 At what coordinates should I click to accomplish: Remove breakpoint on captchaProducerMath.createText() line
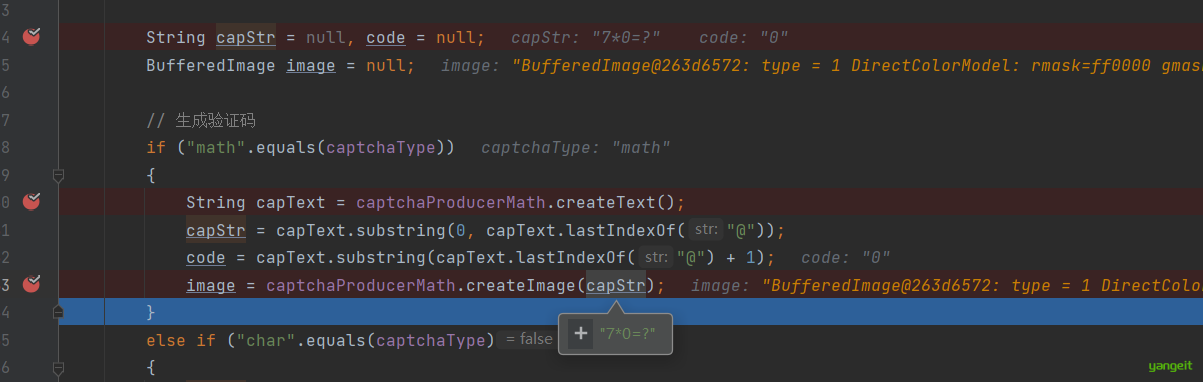(32, 202)
